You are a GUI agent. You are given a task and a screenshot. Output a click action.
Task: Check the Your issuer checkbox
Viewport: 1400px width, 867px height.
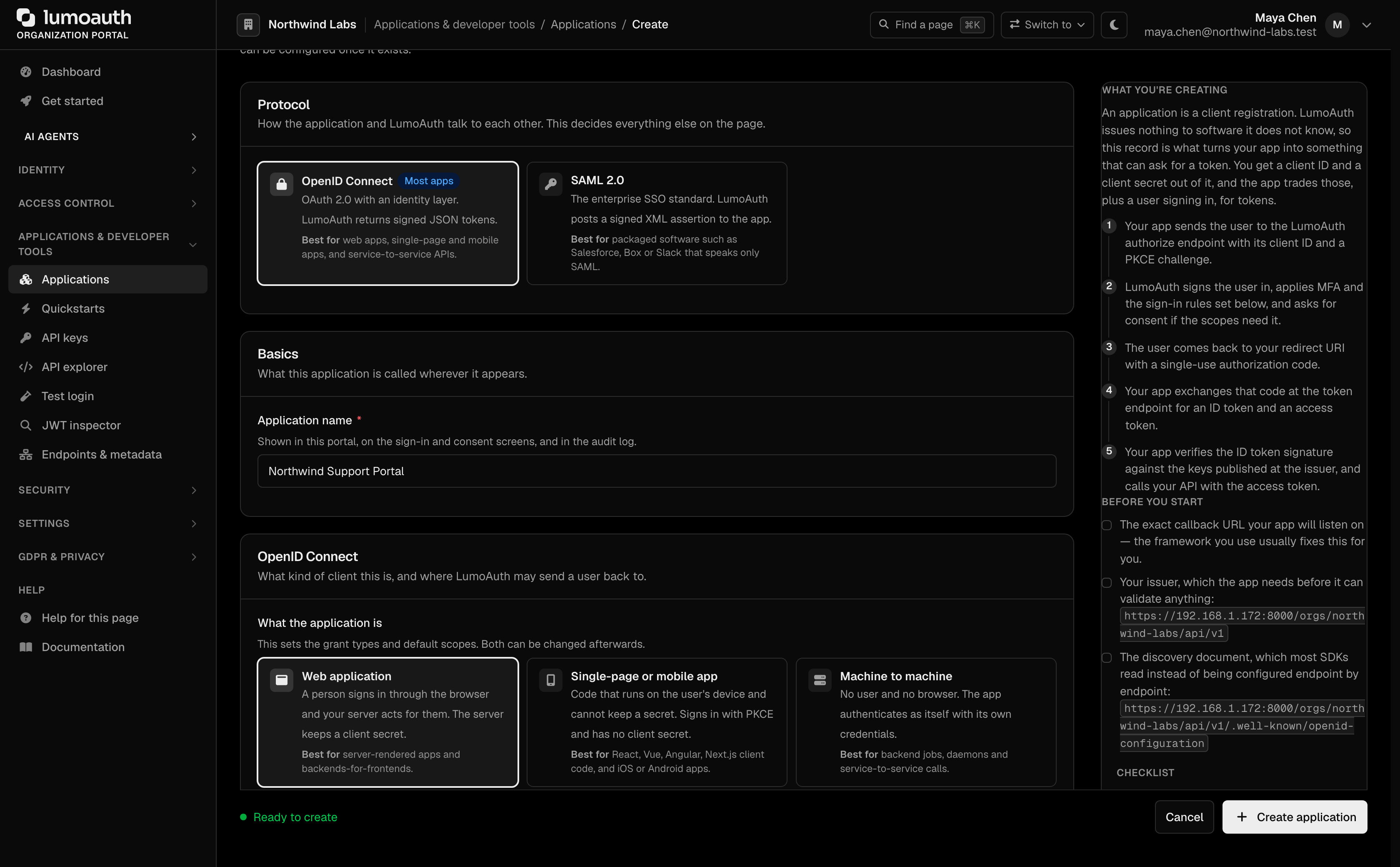(1107, 583)
